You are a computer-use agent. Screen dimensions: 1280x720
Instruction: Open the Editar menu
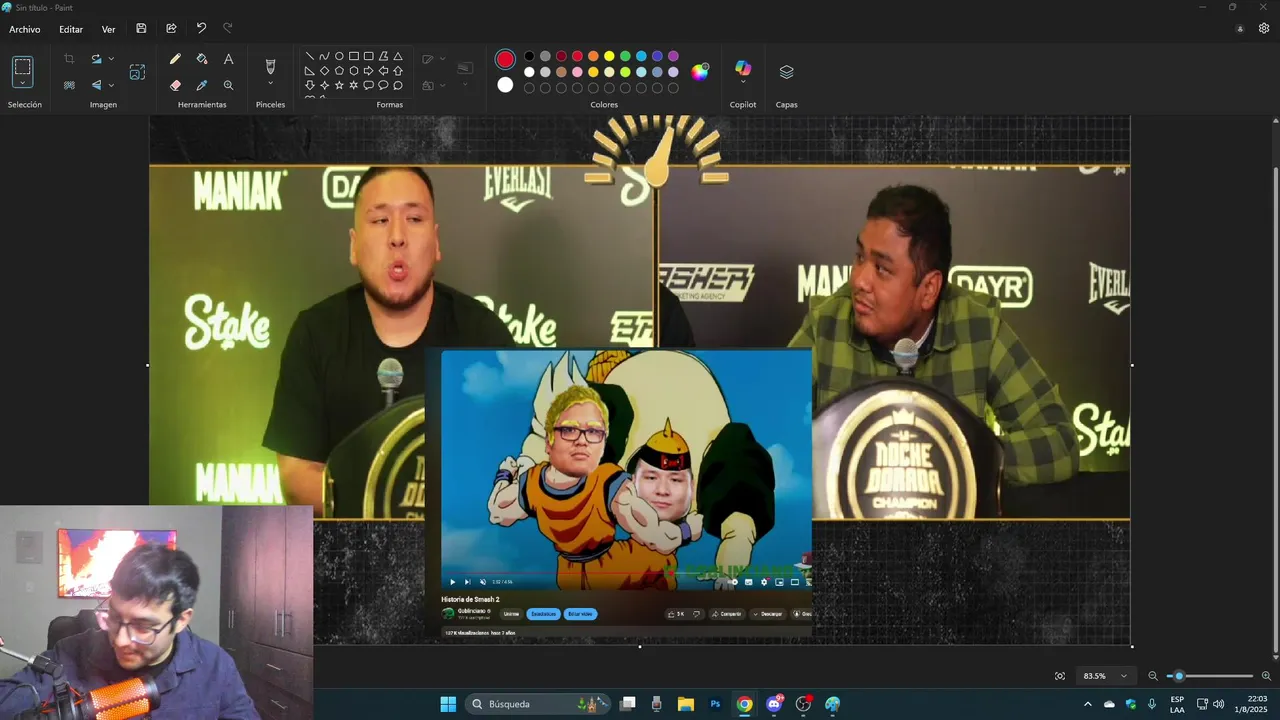(x=71, y=29)
